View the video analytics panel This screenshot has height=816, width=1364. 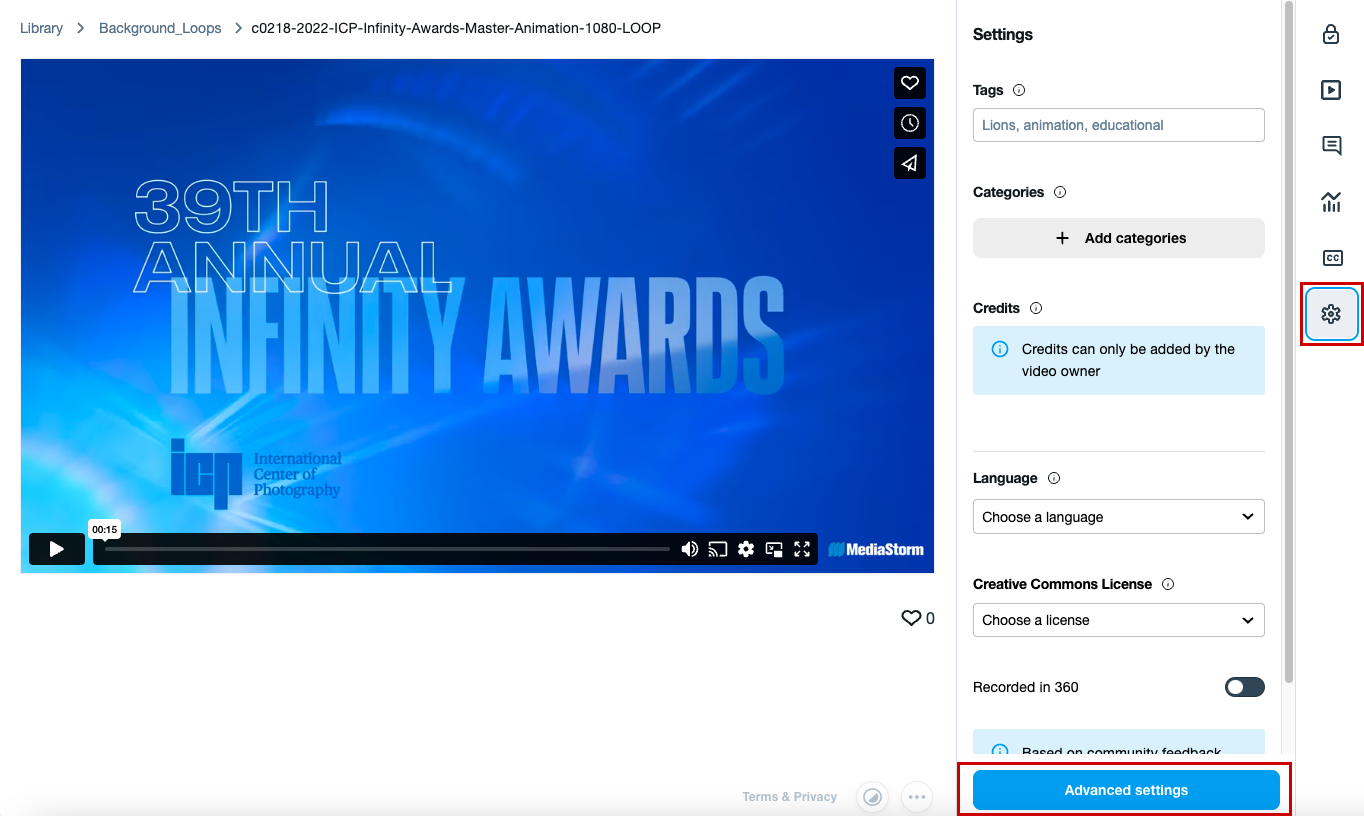(1331, 201)
